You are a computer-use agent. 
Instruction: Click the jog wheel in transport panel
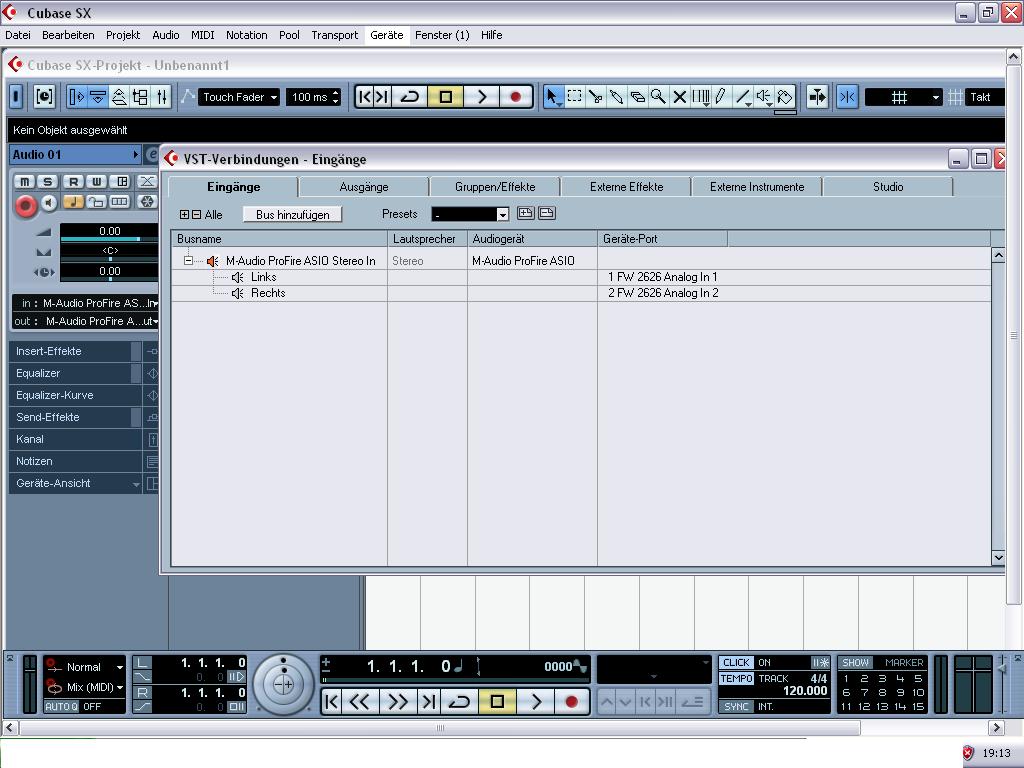point(283,684)
